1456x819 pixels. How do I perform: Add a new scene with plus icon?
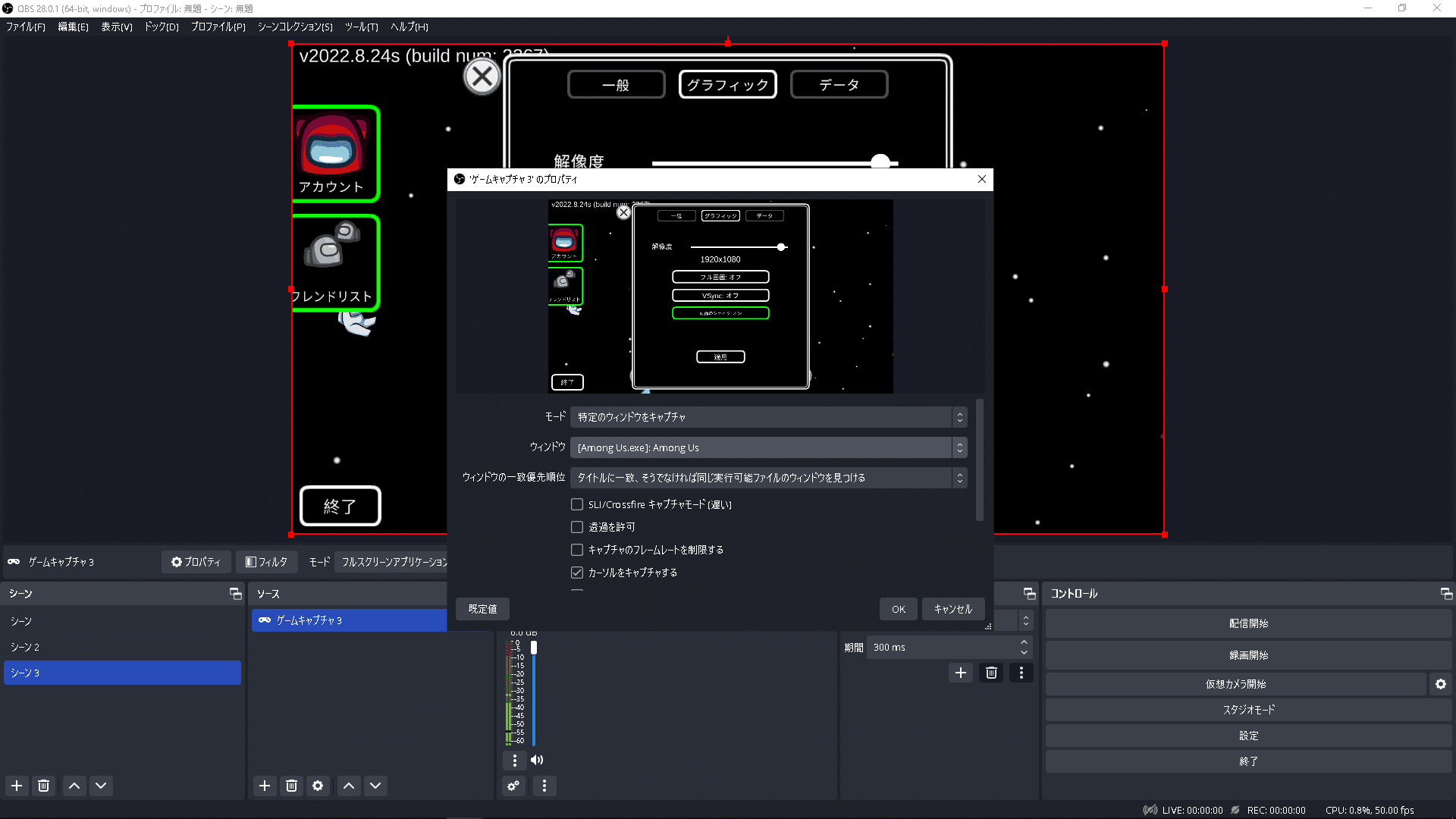(17, 786)
